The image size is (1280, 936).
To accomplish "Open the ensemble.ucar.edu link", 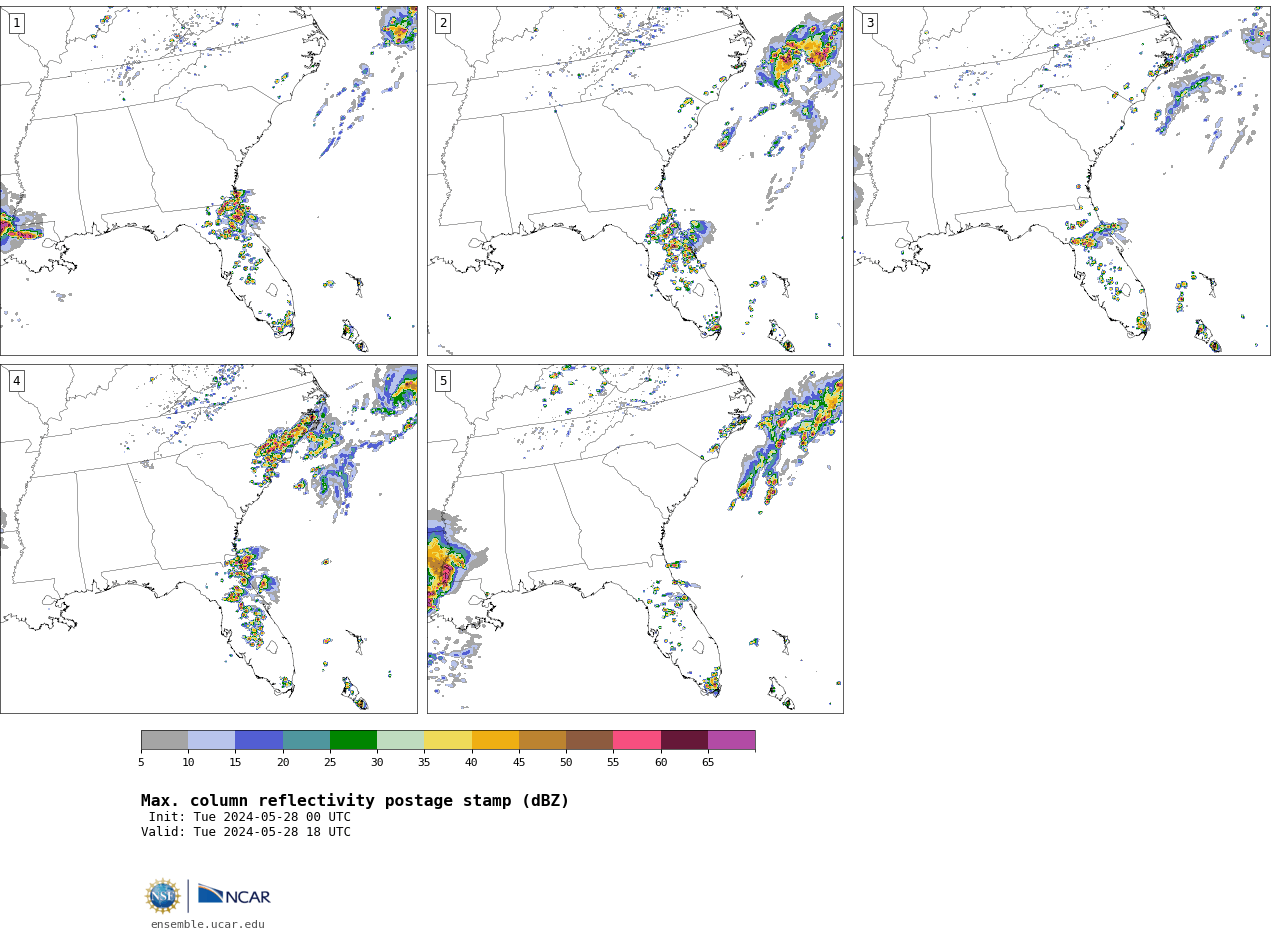I will 208,925.
